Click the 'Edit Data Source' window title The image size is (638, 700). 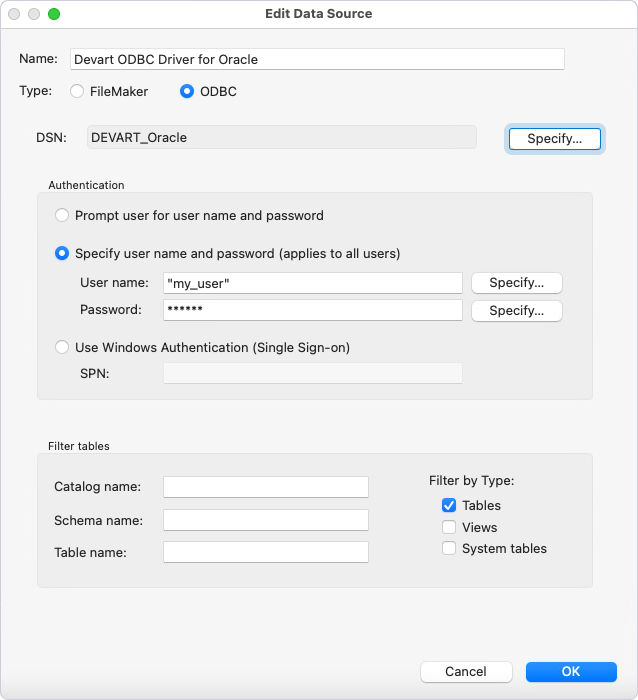coord(318,13)
